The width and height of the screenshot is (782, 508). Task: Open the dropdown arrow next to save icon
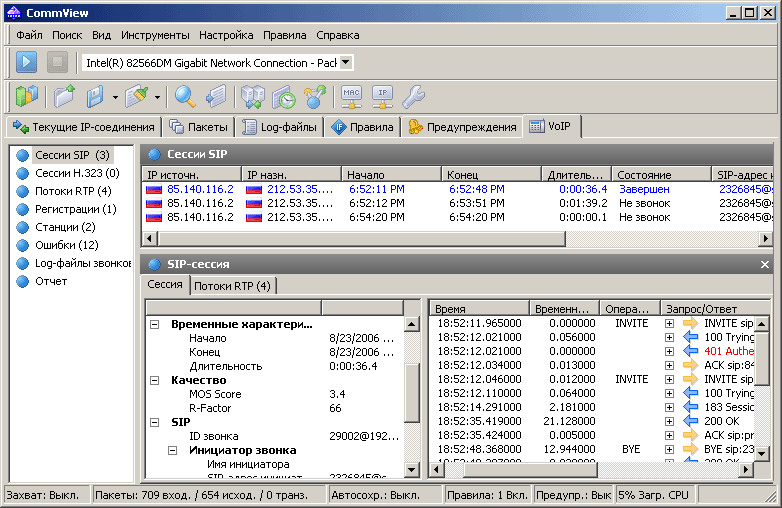coord(115,97)
